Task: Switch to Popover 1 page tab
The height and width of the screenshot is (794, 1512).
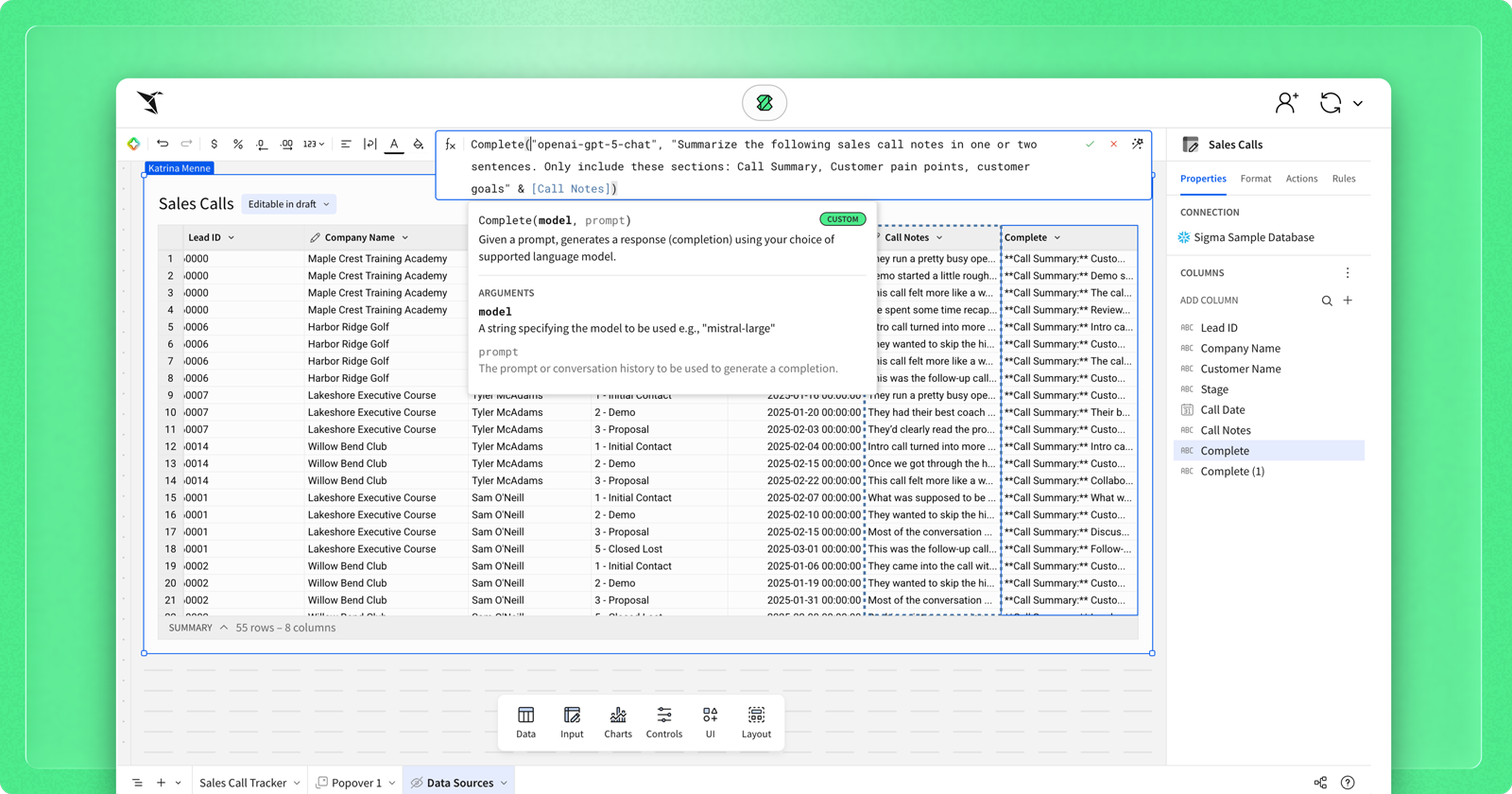Action: click(356, 783)
